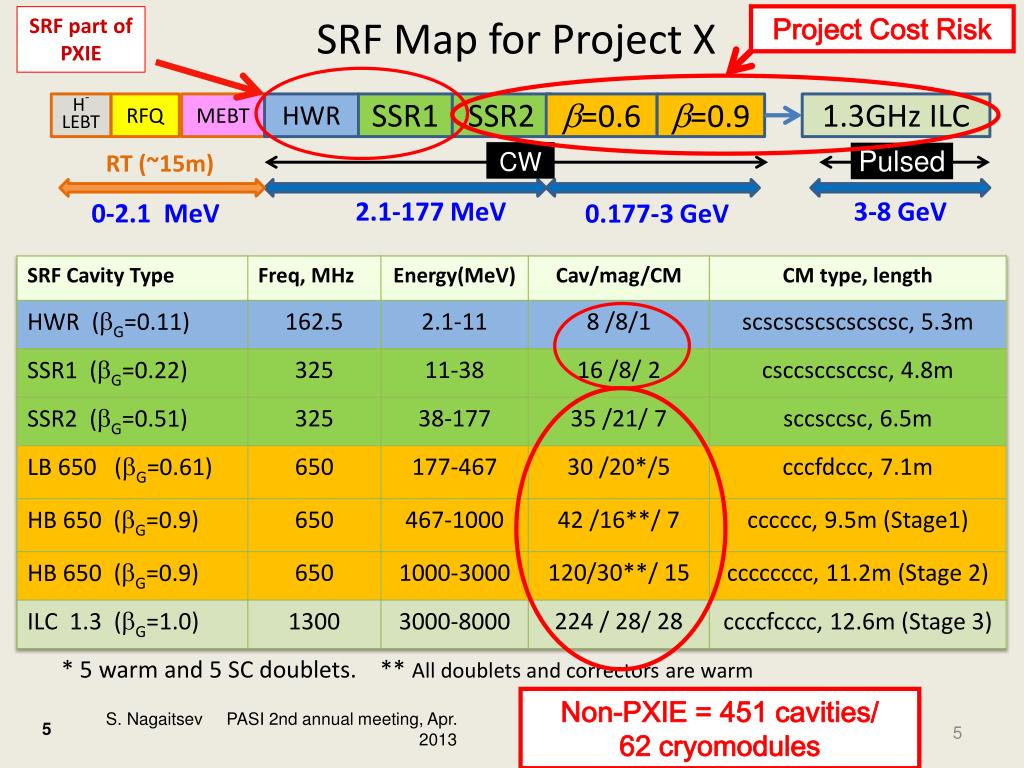Click the '3000-8000' energy cell
Screen dimensions: 1024x768
pos(455,622)
